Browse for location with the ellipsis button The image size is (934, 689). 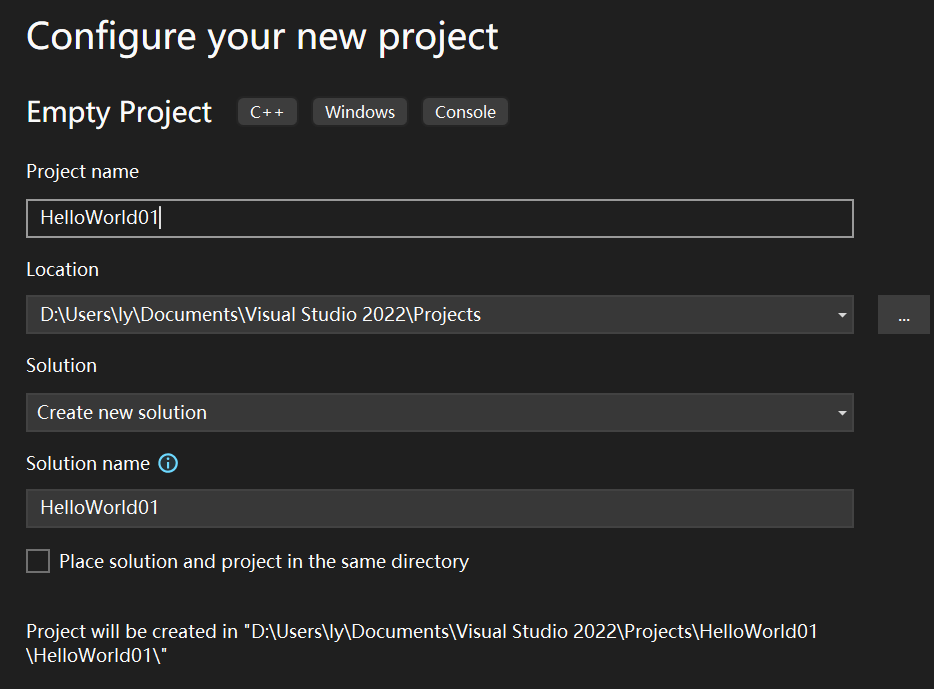[x=903, y=315]
